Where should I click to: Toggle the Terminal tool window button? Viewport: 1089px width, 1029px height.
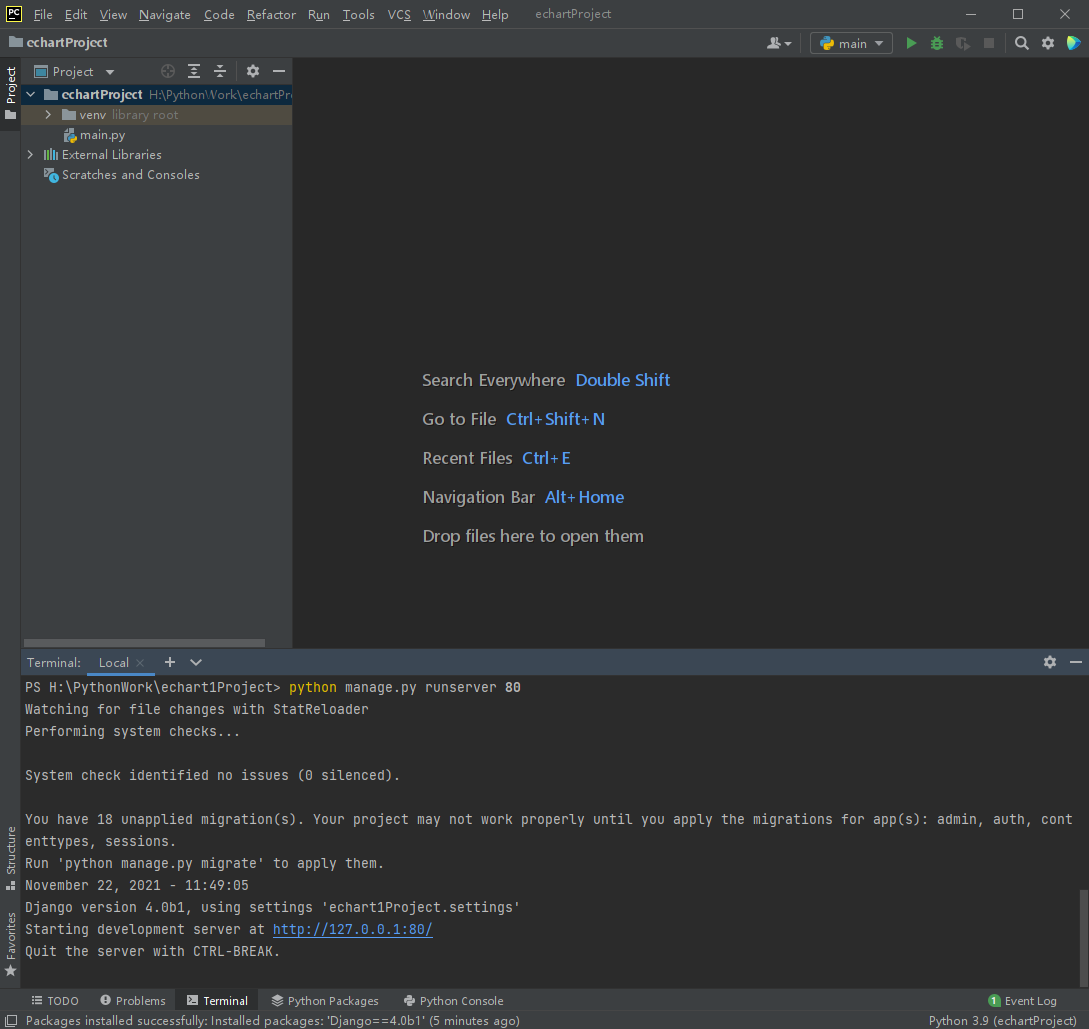pos(217,1001)
